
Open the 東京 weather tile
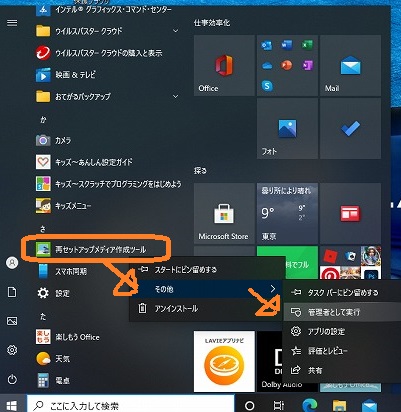click(x=287, y=213)
